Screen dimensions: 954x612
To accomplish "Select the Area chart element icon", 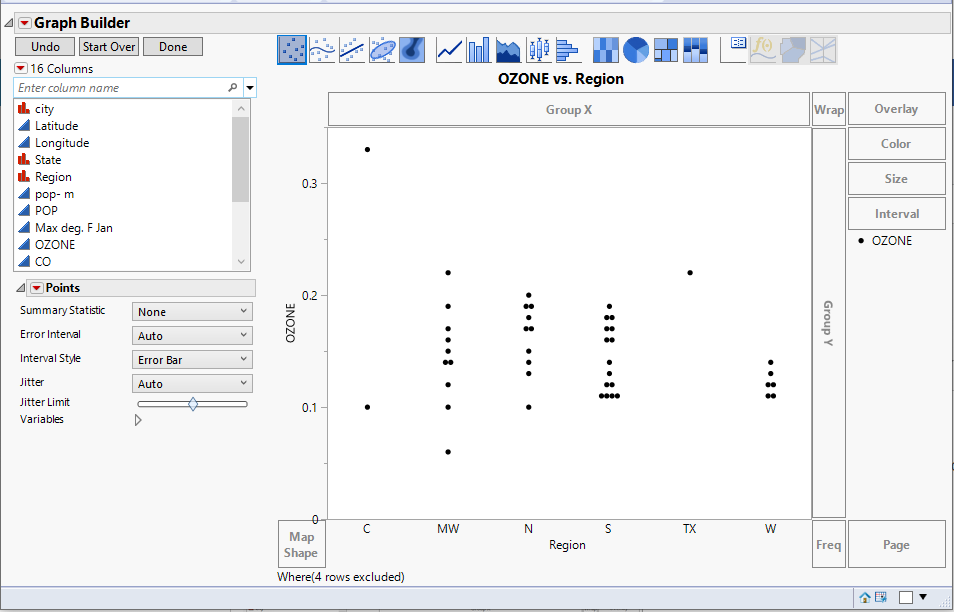I will click(x=506, y=50).
